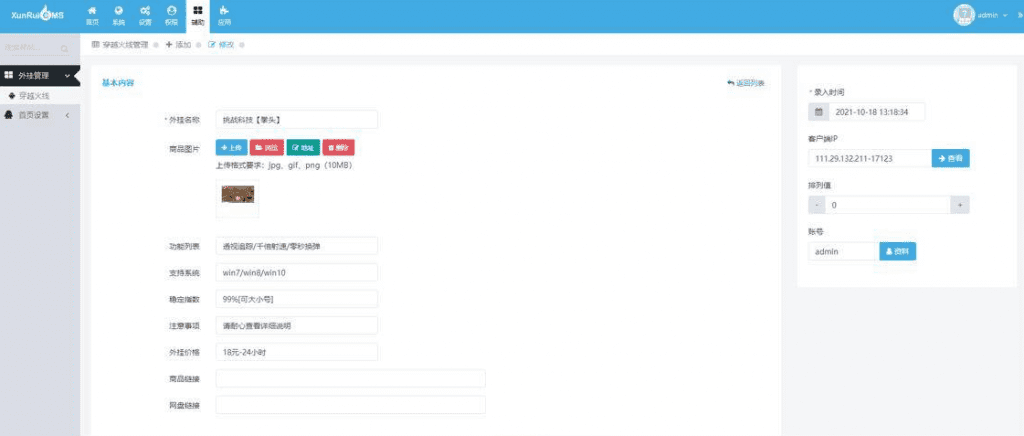The width and height of the screenshot is (1024, 436).
Task: Open the 设置 gears icon in top bar
Action: pyautogui.click(x=145, y=15)
